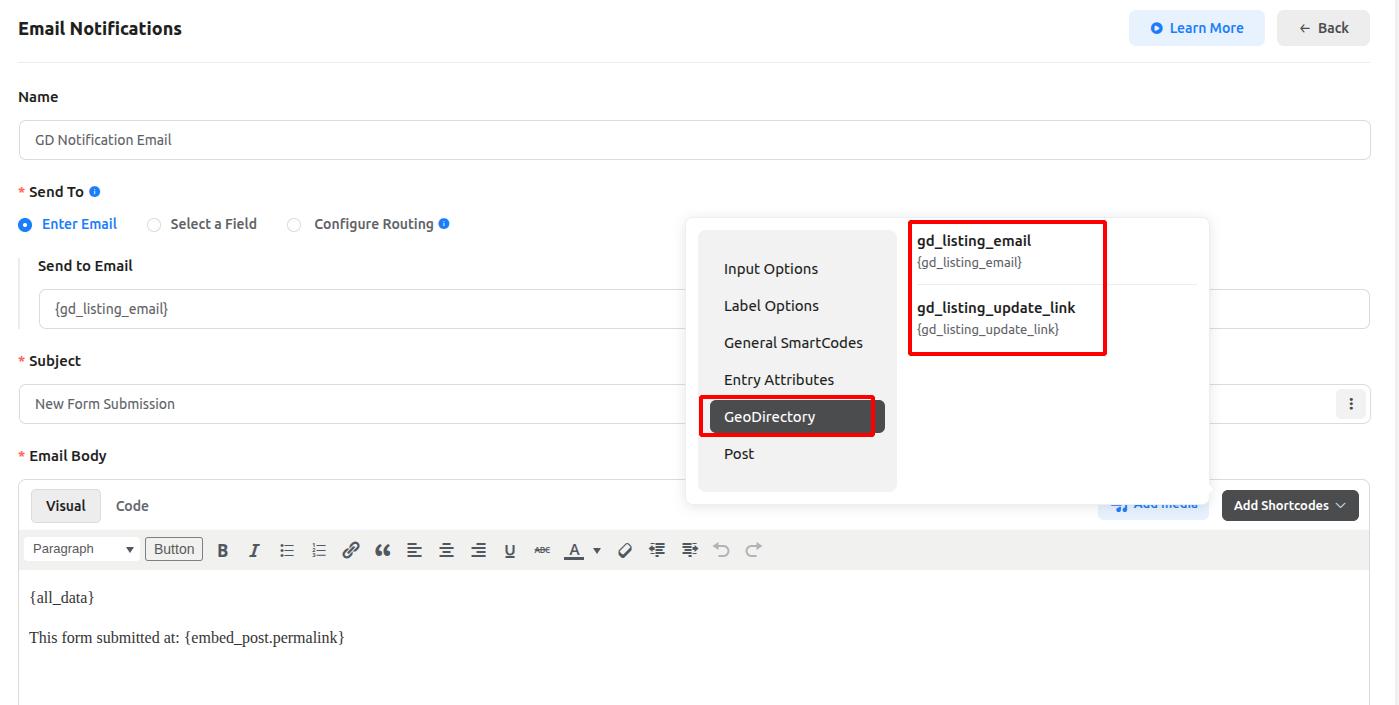The width and height of the screenshot is (1399, 705).
Task: Switch to the Code editor tab
Action: (x=132, y=506)
